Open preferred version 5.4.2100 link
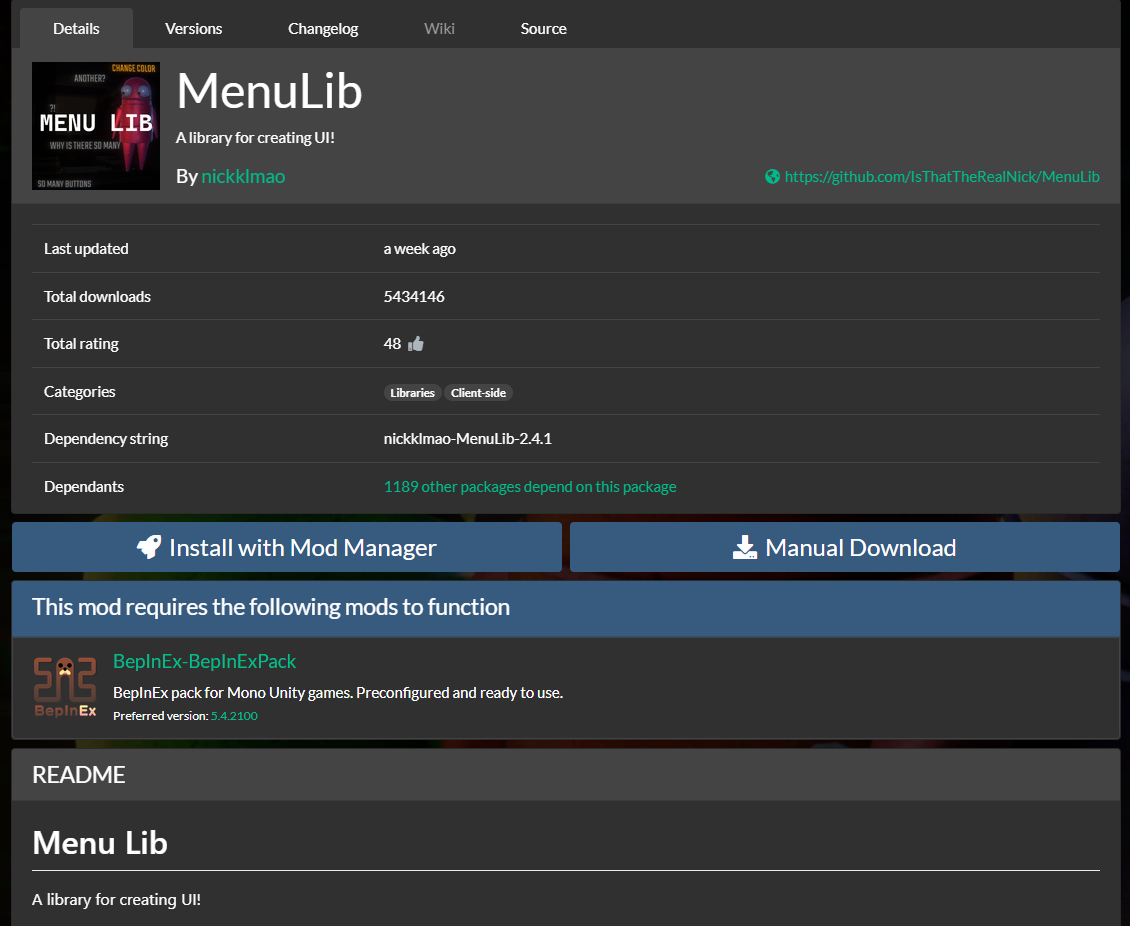 pyautogui.click(x=234, y=716)
